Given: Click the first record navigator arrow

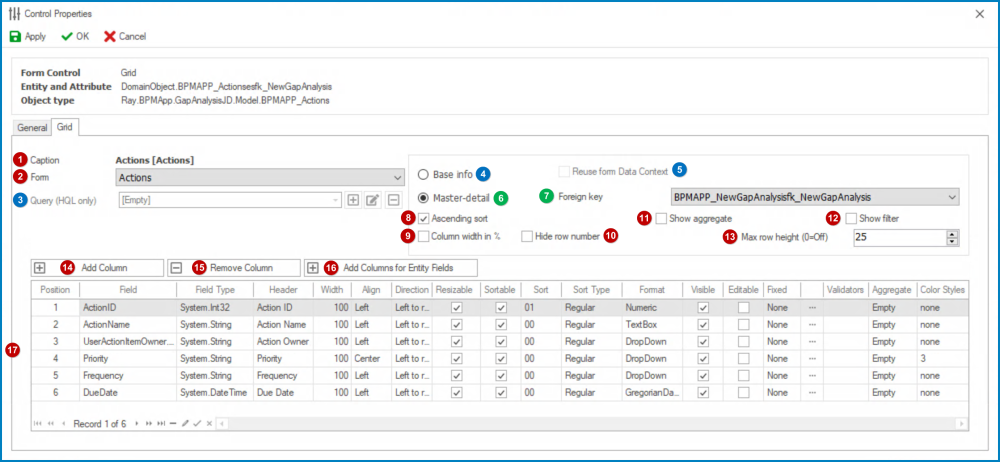Looking at the screenshot, I should (38, 424).
